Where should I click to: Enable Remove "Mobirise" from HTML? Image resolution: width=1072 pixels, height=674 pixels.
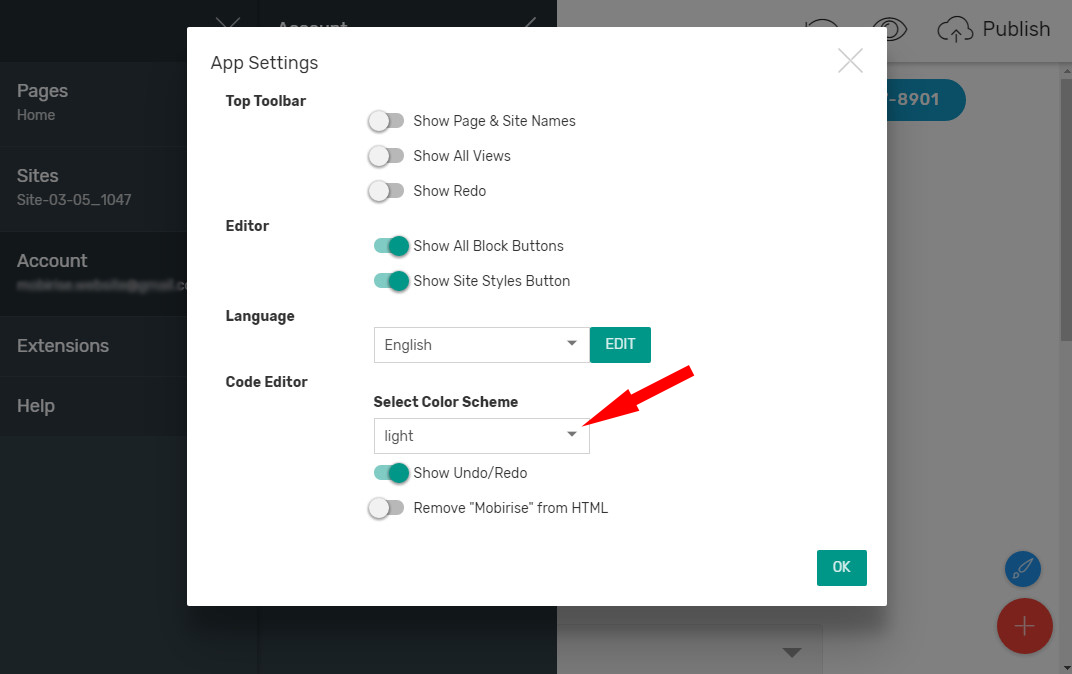386,507
